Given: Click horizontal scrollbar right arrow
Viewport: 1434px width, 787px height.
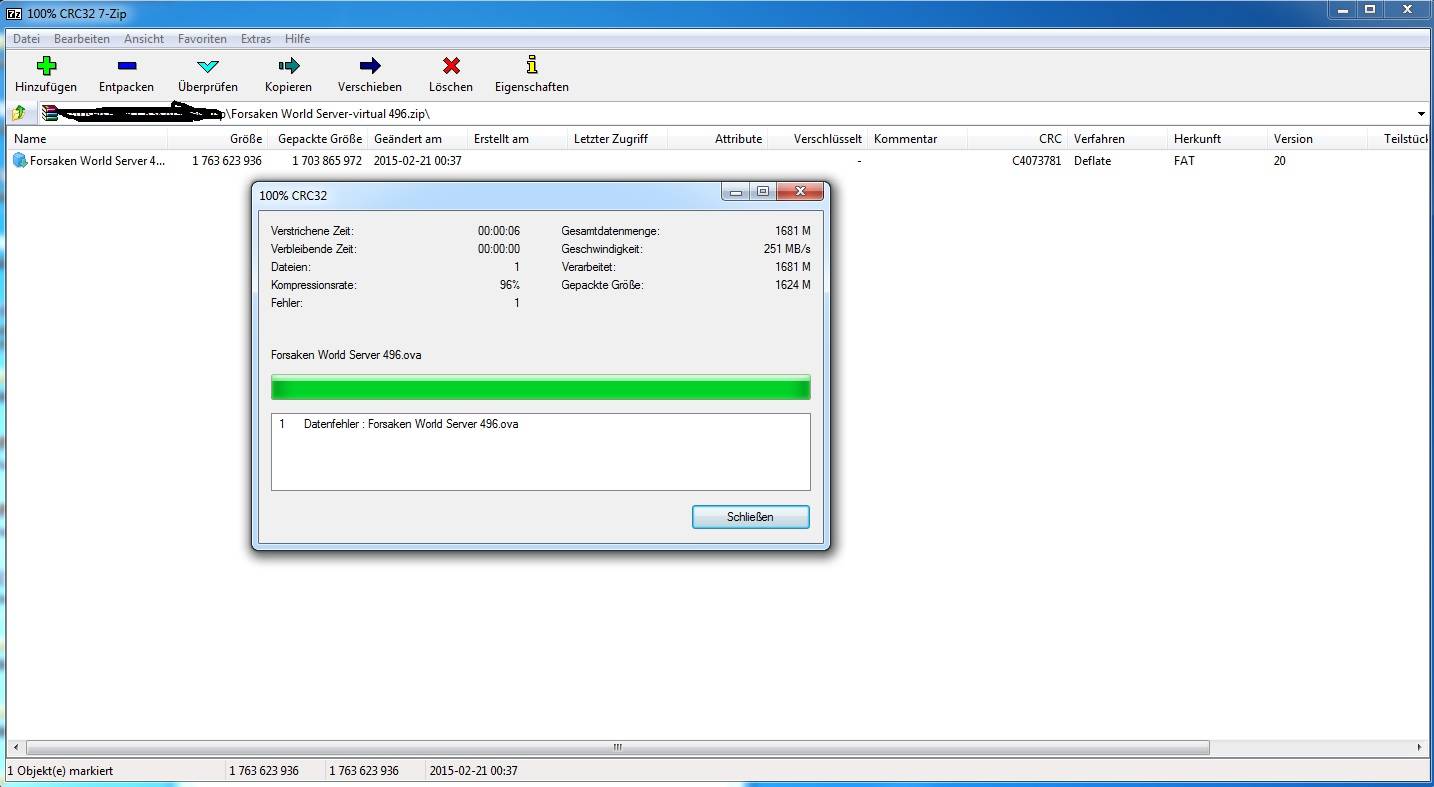Looking at the screenshot, I should point(1419,747).
